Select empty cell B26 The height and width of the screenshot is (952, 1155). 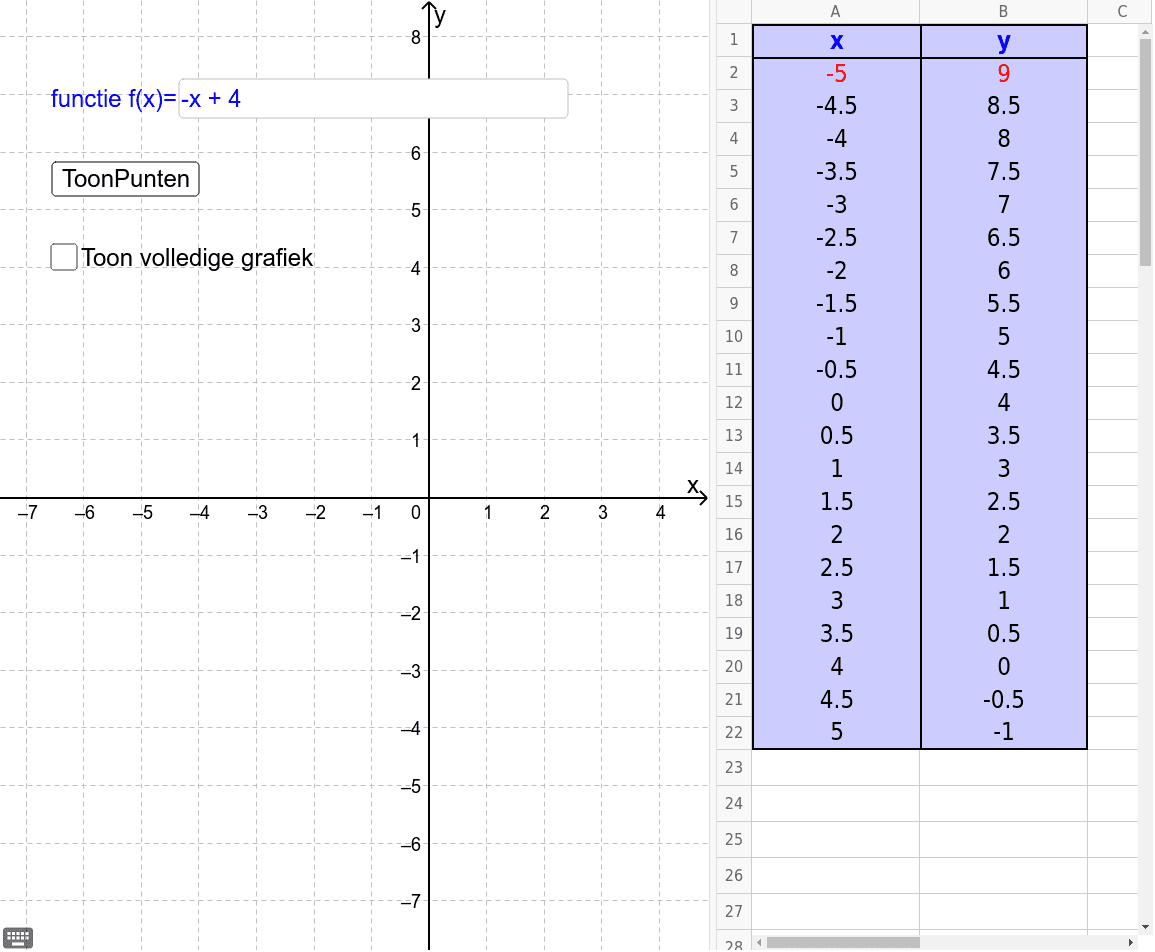tap(1003, 875)
